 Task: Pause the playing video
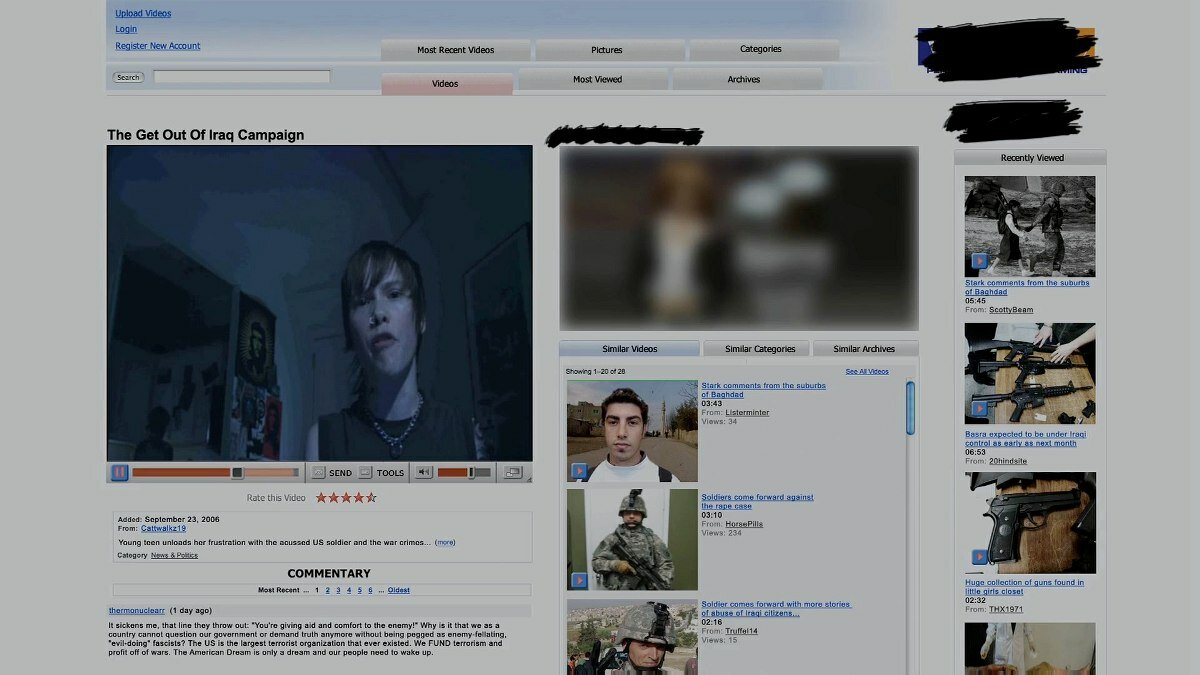119,473
